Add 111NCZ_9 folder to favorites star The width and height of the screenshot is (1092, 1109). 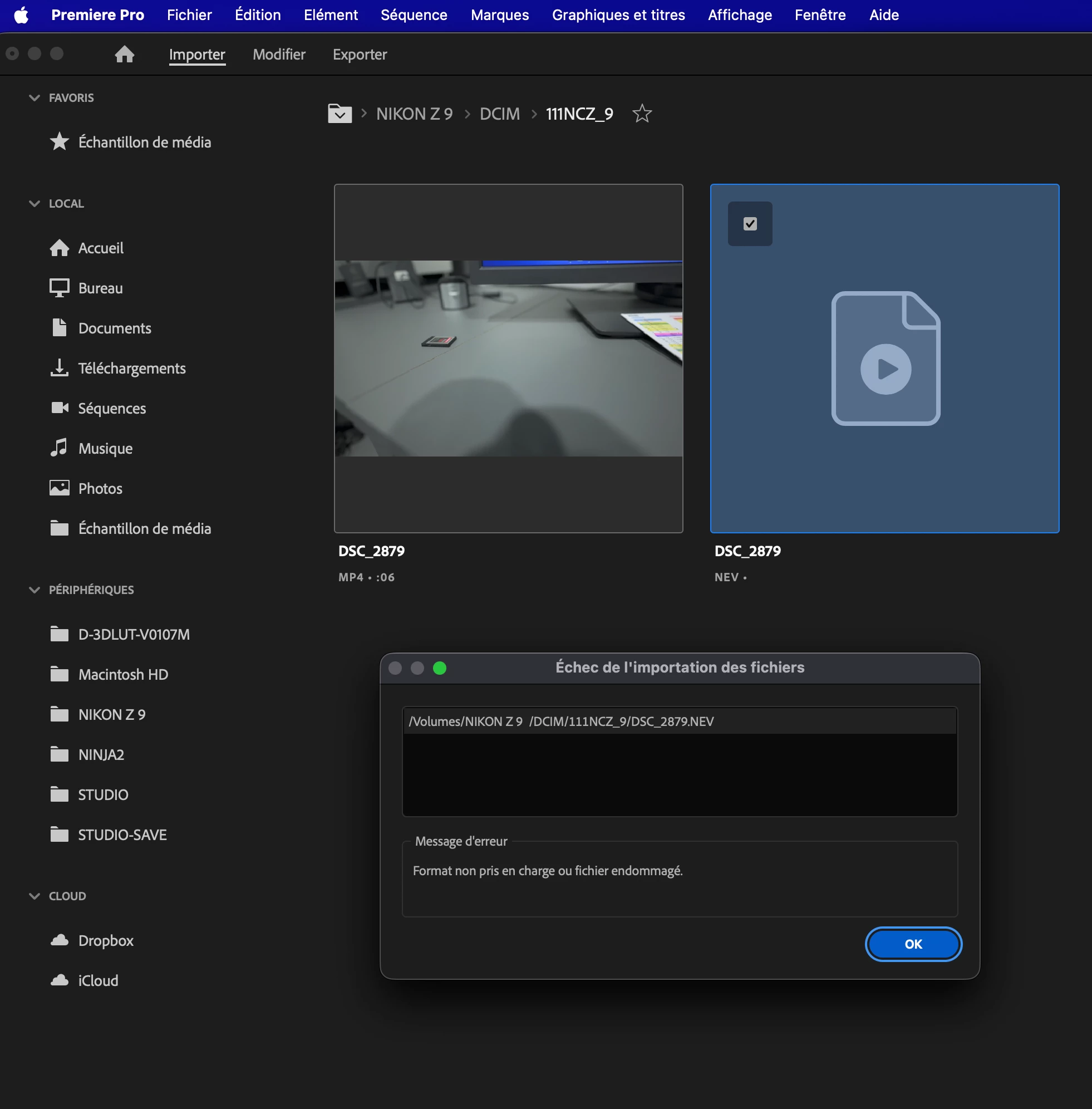coord(642,114)
